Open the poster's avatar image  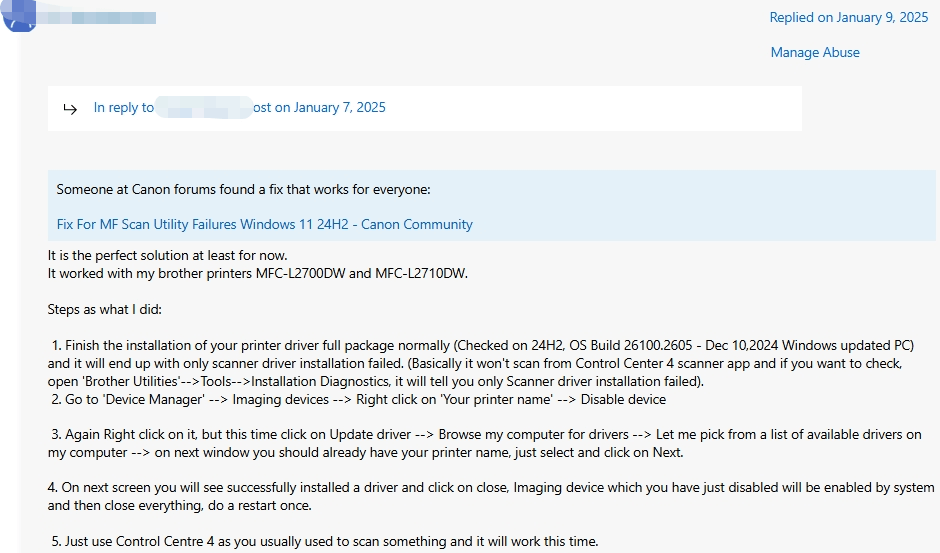(x=19, y=15)
